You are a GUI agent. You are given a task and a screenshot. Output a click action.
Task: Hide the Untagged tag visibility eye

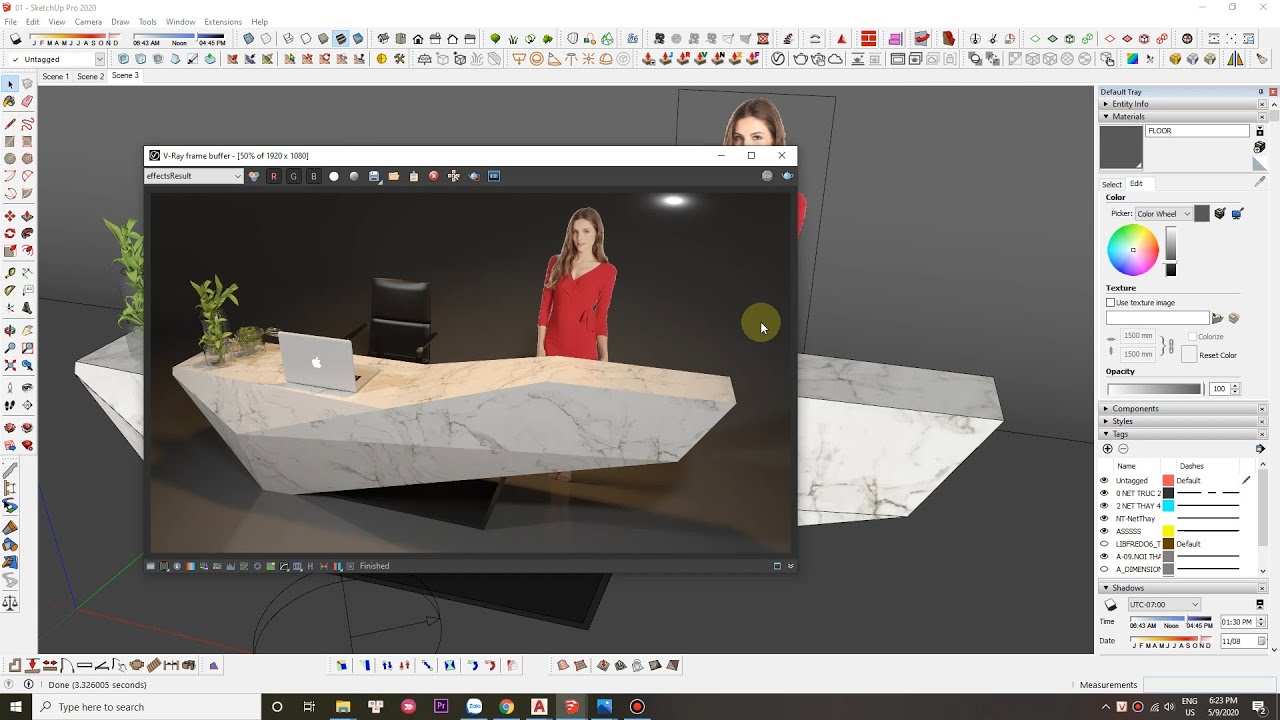(x=1104, y=481)
